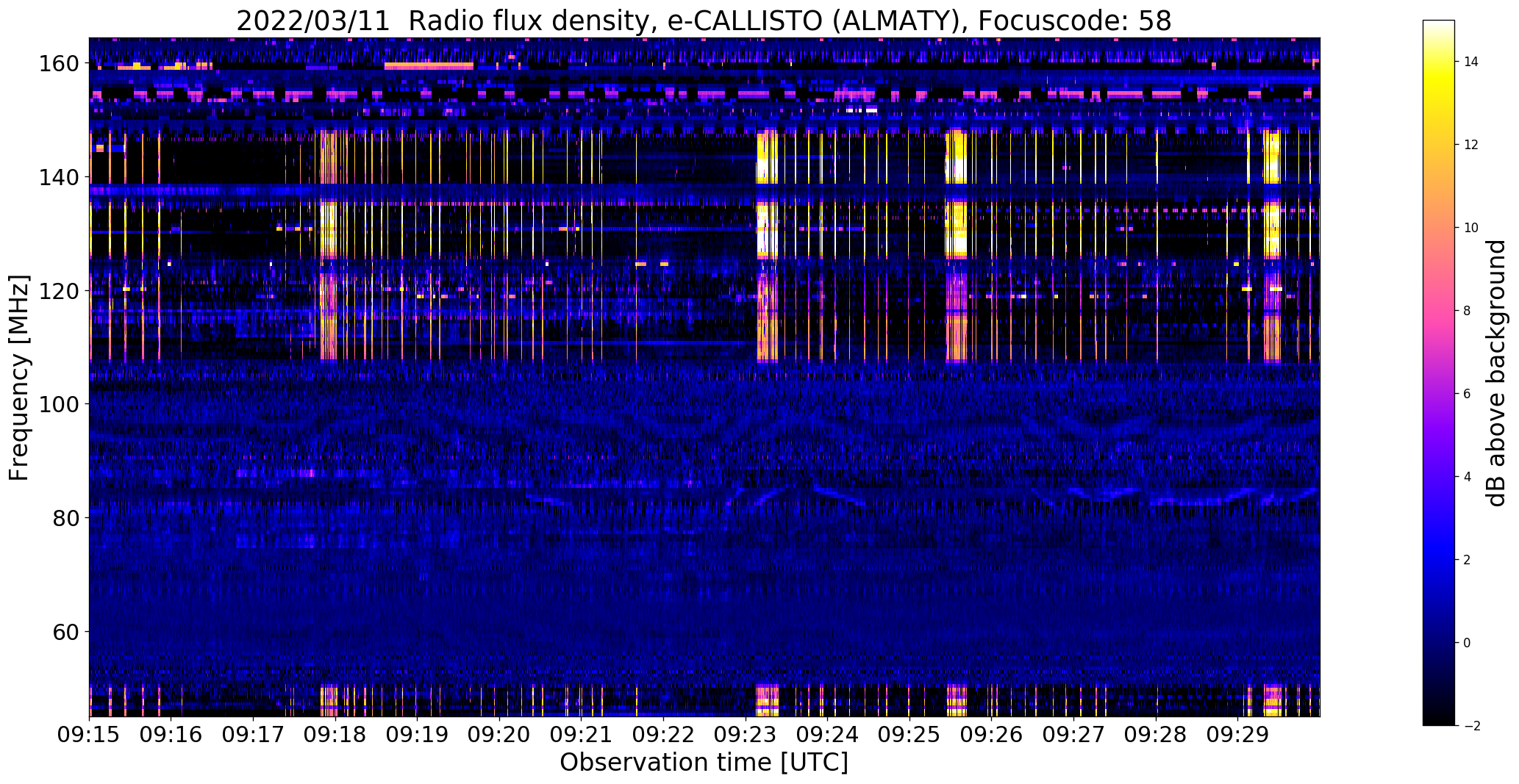Screen dimensions: 1519x784
Task: Click the 09:15 time tick label
Action: [90, 735]
